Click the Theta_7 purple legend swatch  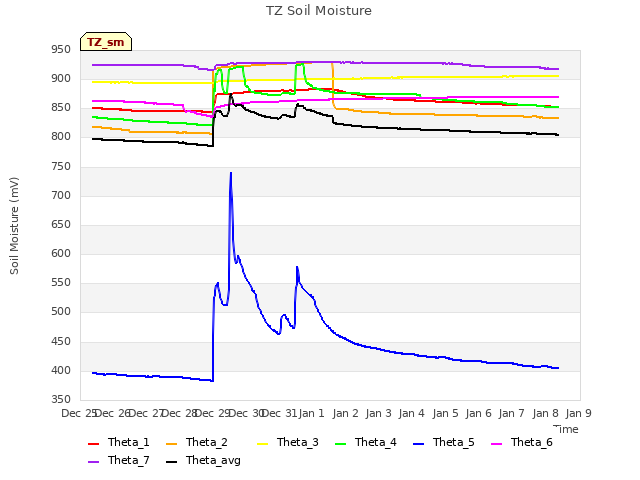tap(93, 462)
